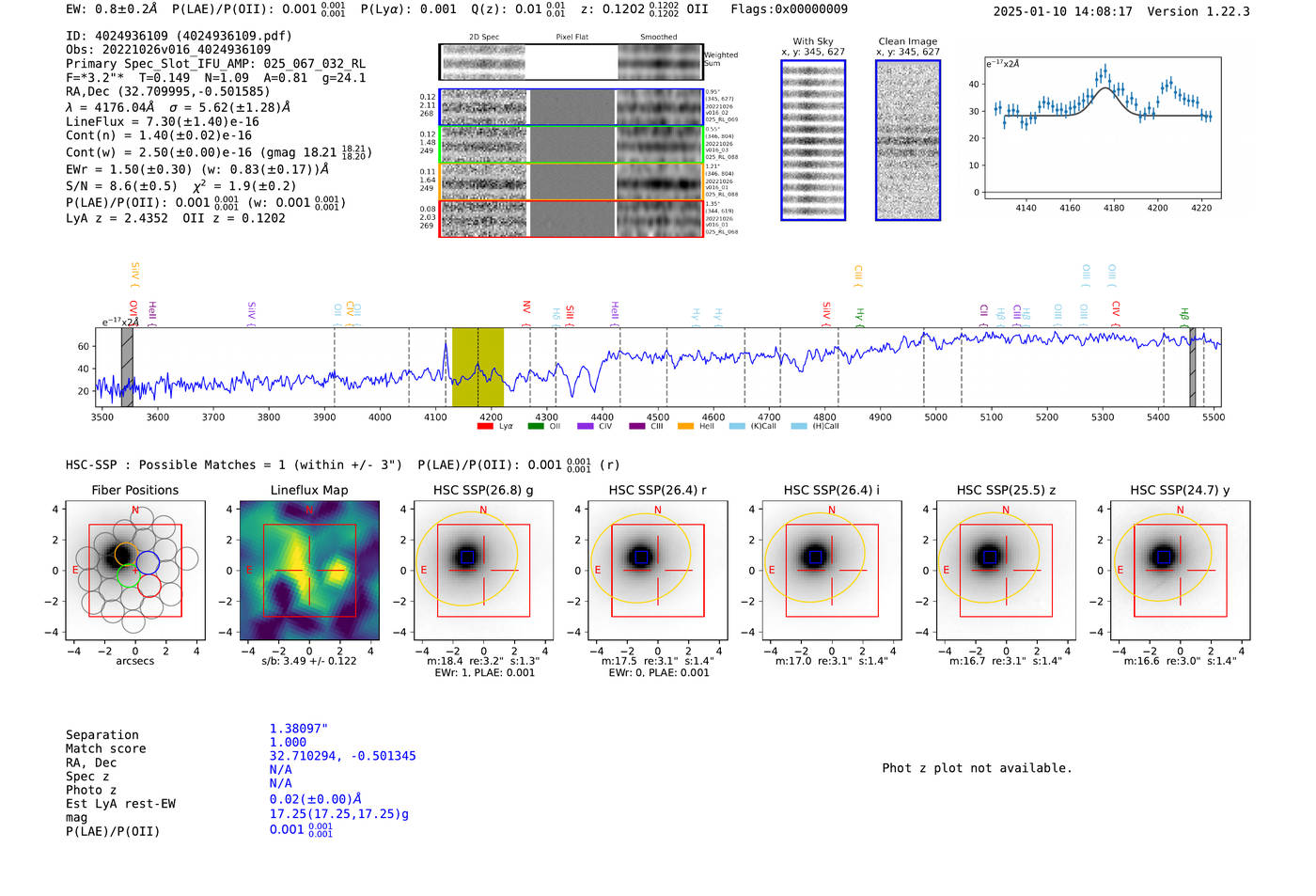Click the (K)CaII light blue legend swatch

click(x=737, y=426)
